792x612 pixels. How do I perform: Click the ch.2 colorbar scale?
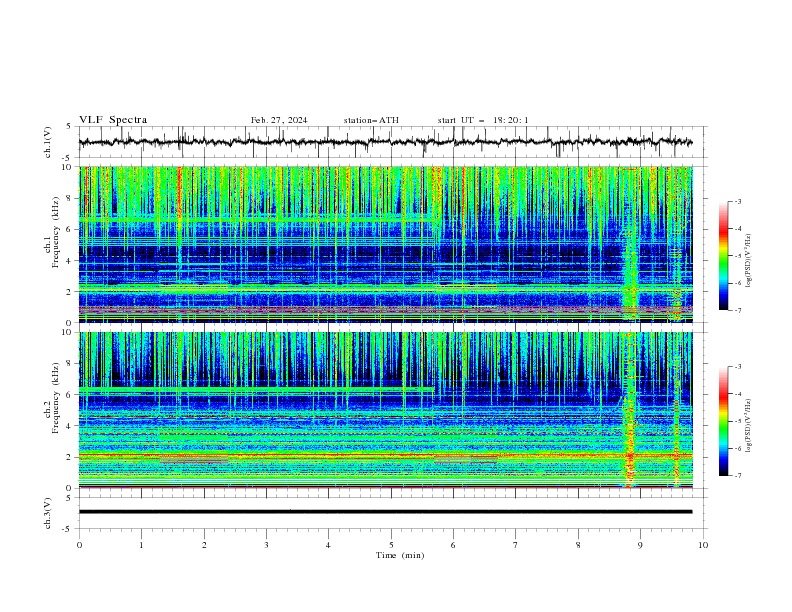pos(723,421)
